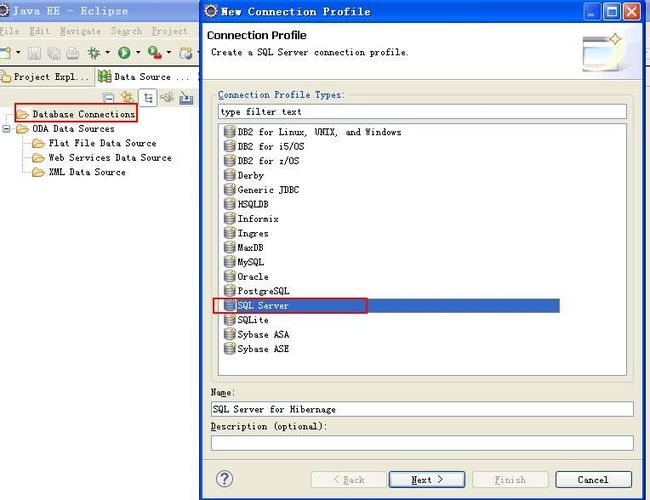Click the Description optional input field
Image resolution: width=650 pixels, height=500 pixels.
click(422, 443)
